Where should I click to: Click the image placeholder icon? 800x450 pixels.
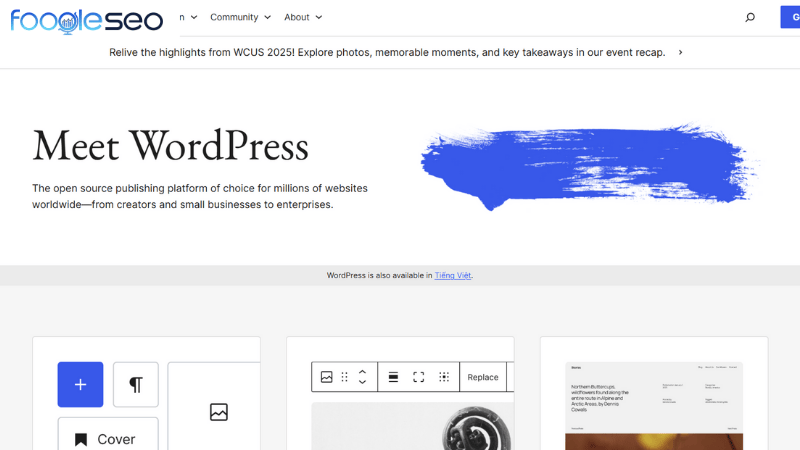219,412
